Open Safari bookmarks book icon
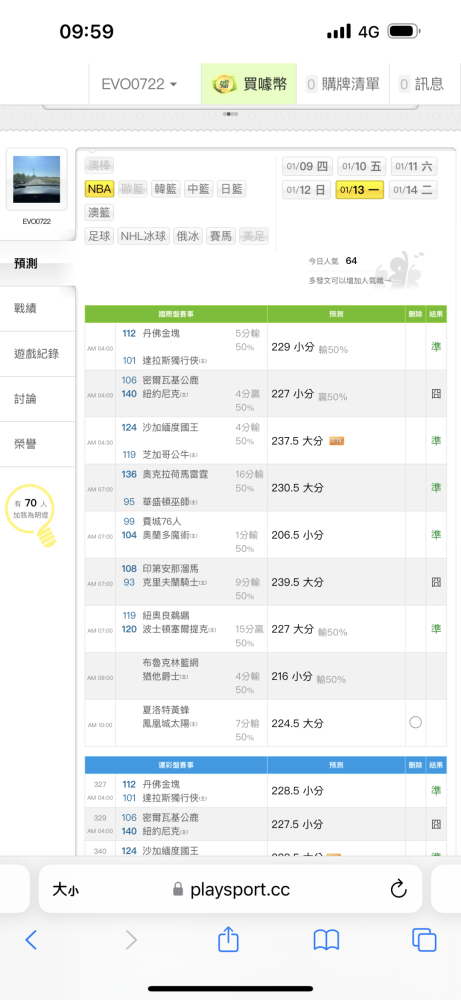The image size is (461, 1000). click(x=326, y=940)
